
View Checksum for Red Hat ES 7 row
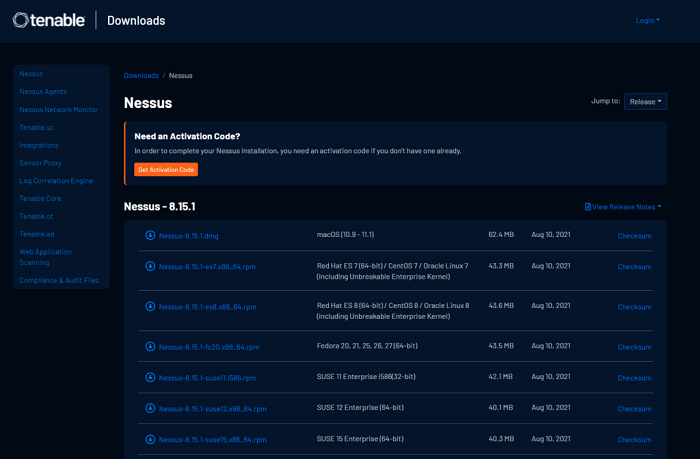tap(634, 267)
